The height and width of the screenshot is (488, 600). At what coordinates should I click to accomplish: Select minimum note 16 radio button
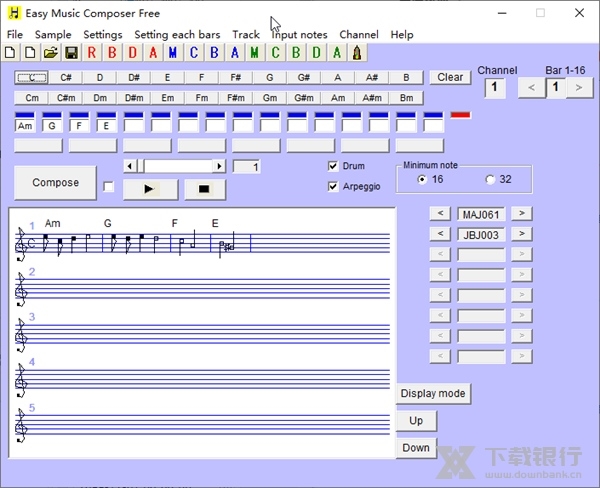(422, 179)
